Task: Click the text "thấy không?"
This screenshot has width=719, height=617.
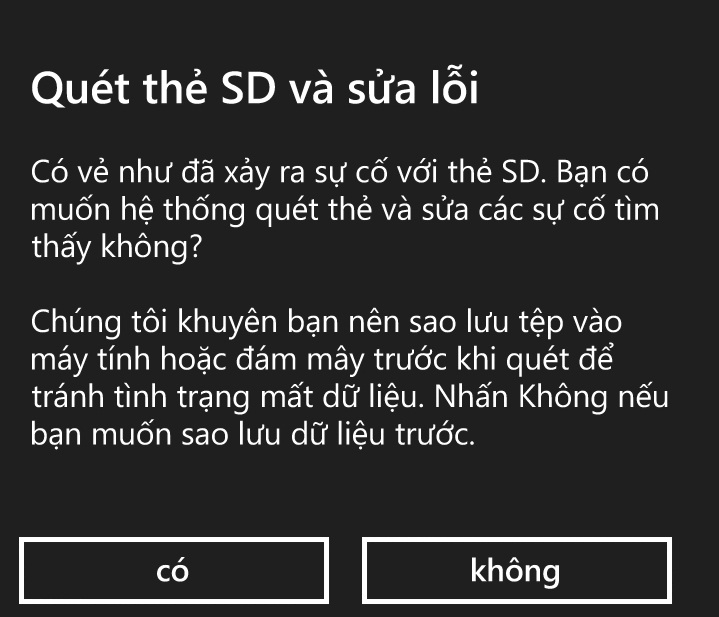Action: coord(118,249)
